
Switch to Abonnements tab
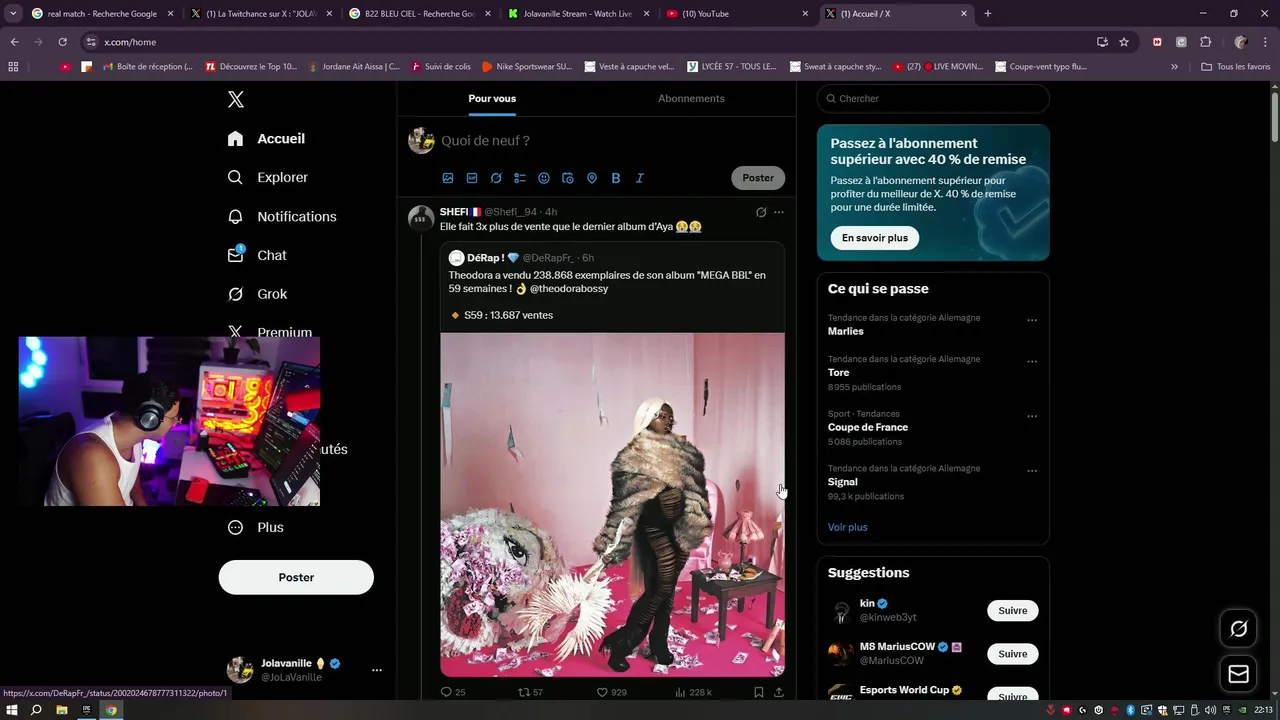click(x=691, y=98)
